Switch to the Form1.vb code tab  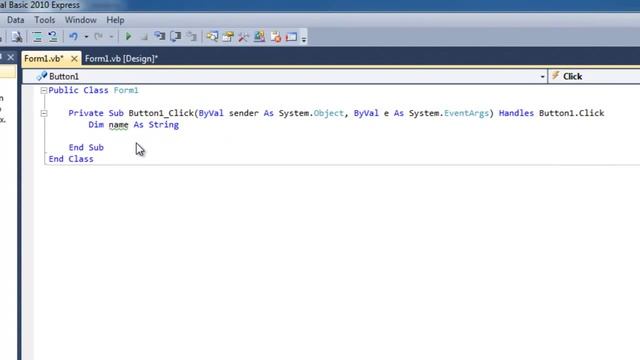[x=44, y=59]
